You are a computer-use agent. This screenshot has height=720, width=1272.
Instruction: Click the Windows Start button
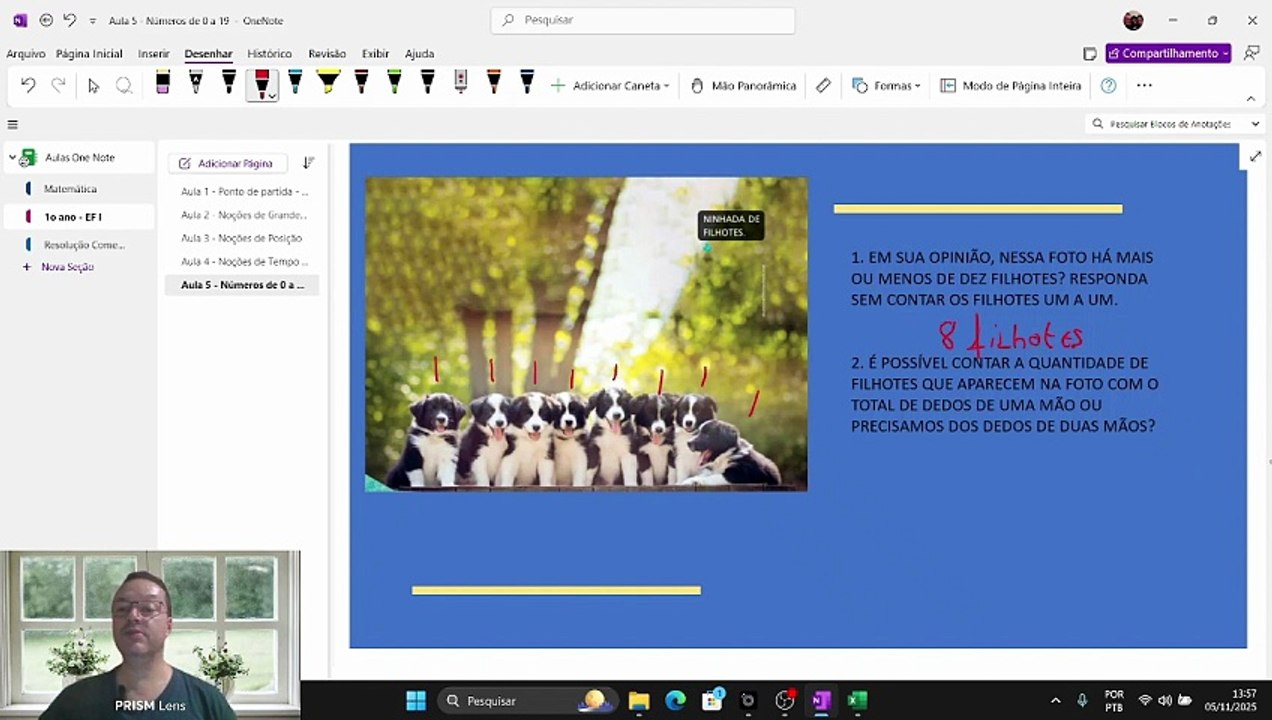tap(416, 700)
